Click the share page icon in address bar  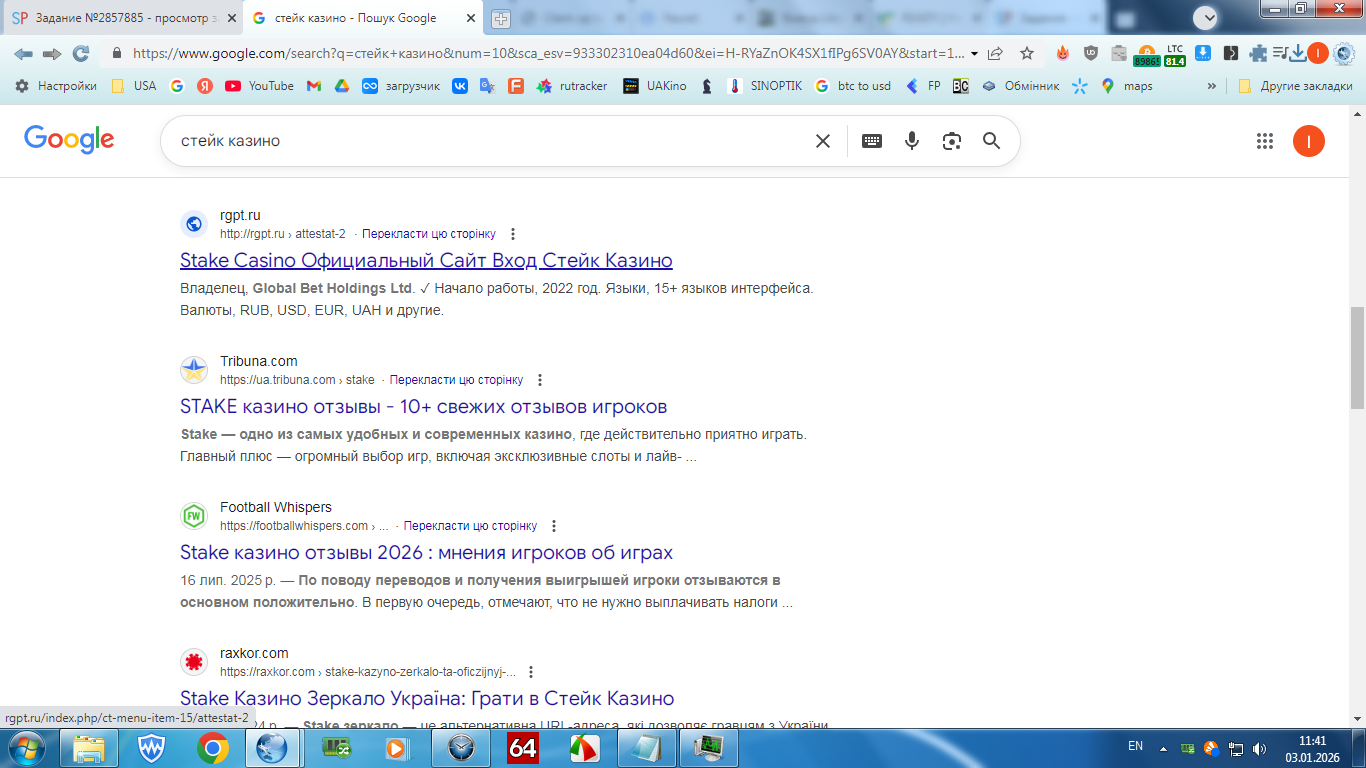(995, 54)
